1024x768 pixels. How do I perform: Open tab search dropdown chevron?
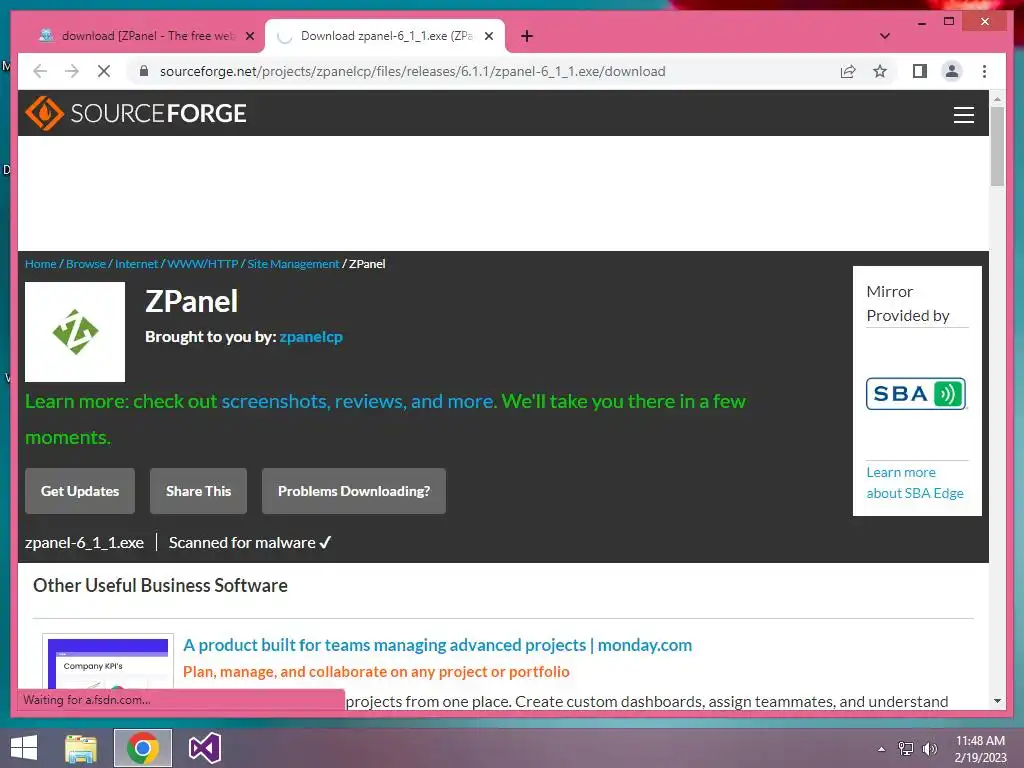(884, 36)
